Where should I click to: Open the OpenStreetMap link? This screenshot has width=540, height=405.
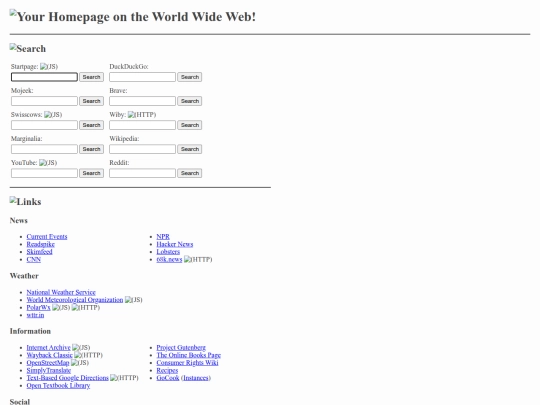[48, 363]
